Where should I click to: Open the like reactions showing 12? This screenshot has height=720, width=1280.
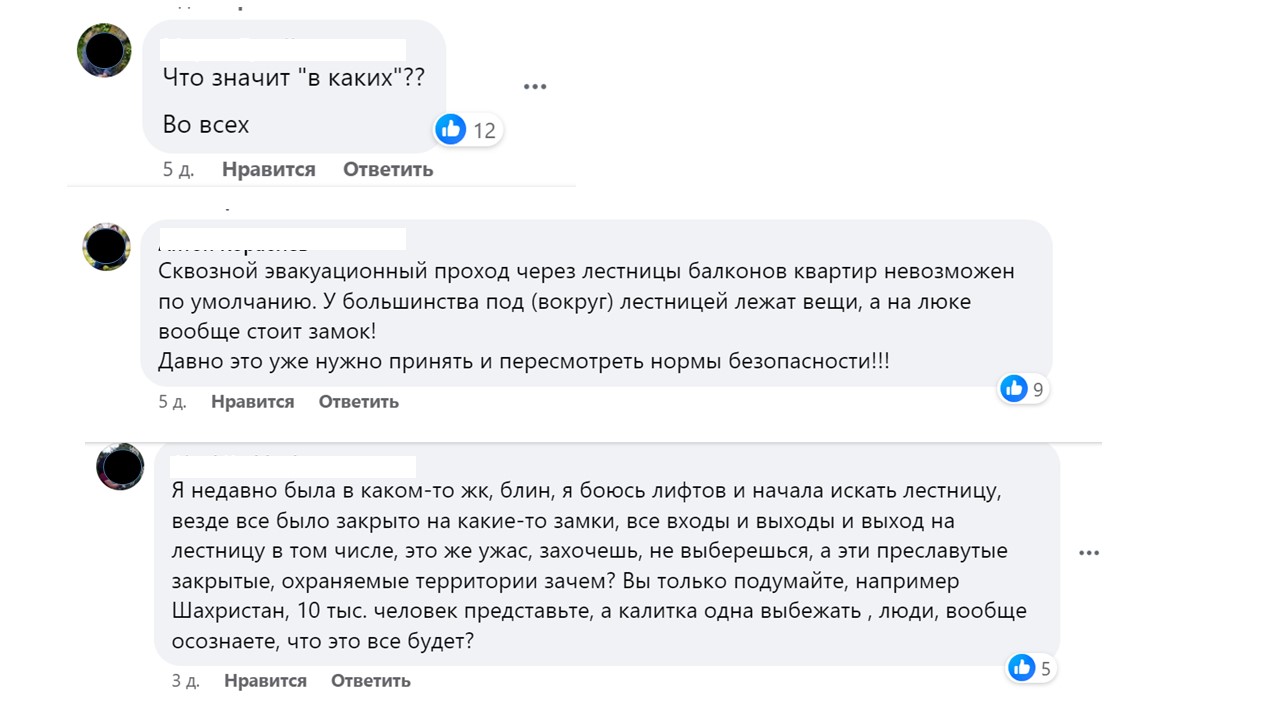point(466,129)
